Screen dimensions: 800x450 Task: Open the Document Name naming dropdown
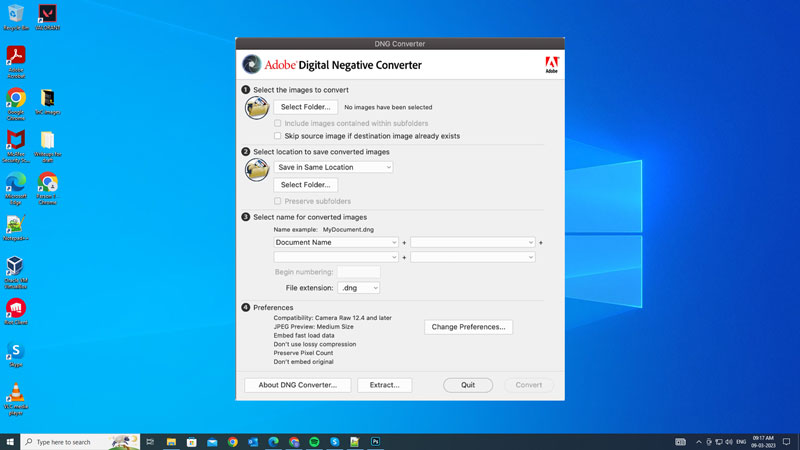click(336, 242)
